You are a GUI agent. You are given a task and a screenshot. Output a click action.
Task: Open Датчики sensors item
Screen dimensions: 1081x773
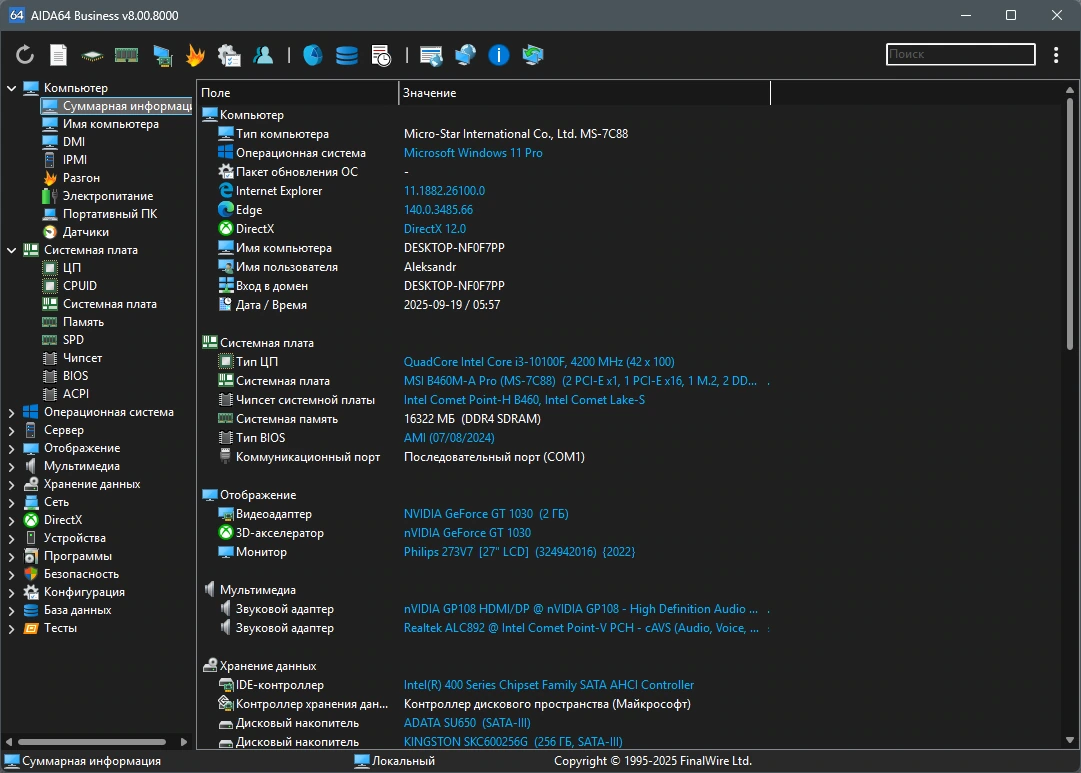tap(85, 232)
